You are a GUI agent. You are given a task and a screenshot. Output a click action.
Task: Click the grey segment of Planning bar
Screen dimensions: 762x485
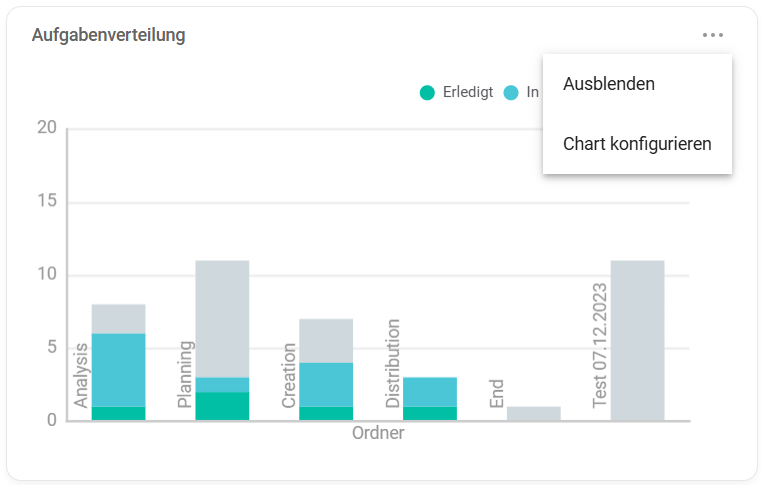click(222, 318)
